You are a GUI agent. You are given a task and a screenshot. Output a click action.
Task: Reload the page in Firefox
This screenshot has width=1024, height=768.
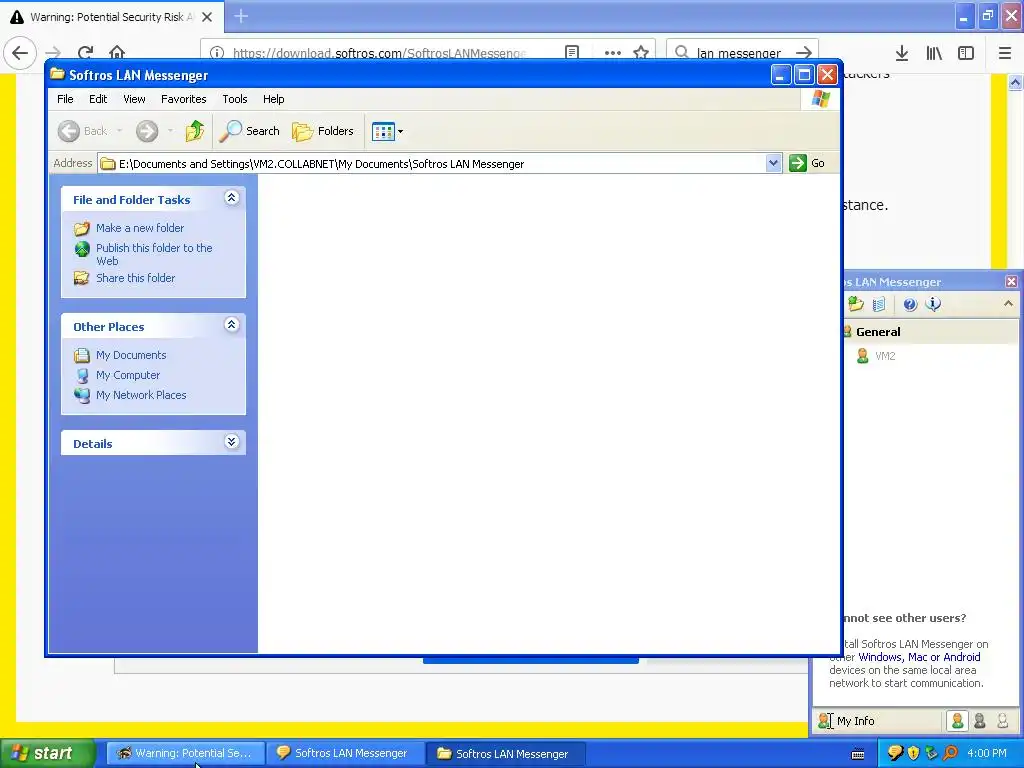tap(86, 52)
